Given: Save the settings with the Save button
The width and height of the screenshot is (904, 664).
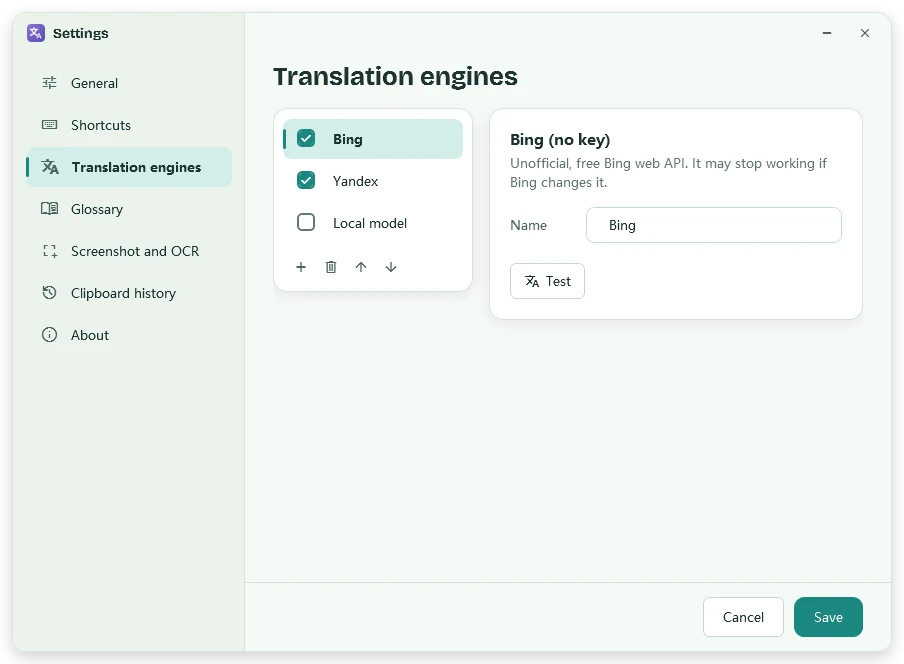Looking at the screenshot, I should (828, 617).
